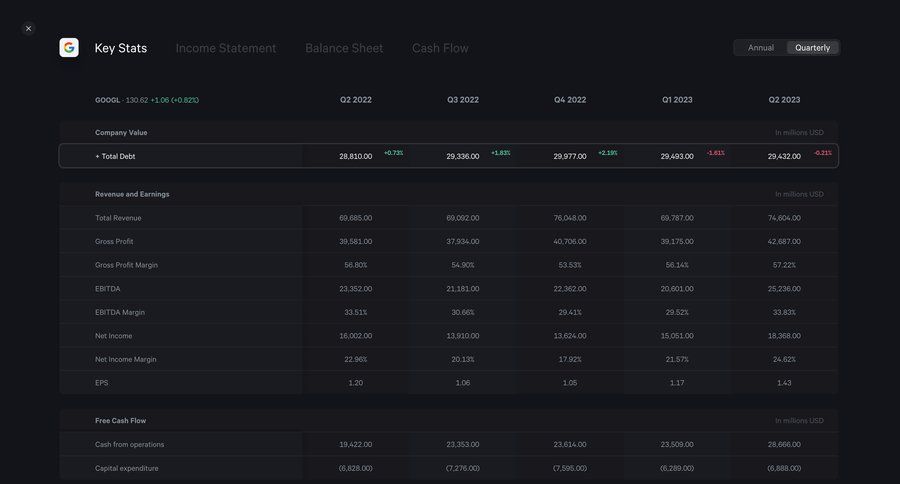Open the Key Stats tab
This screenshot has width=900, height=484.
[121, 48]
